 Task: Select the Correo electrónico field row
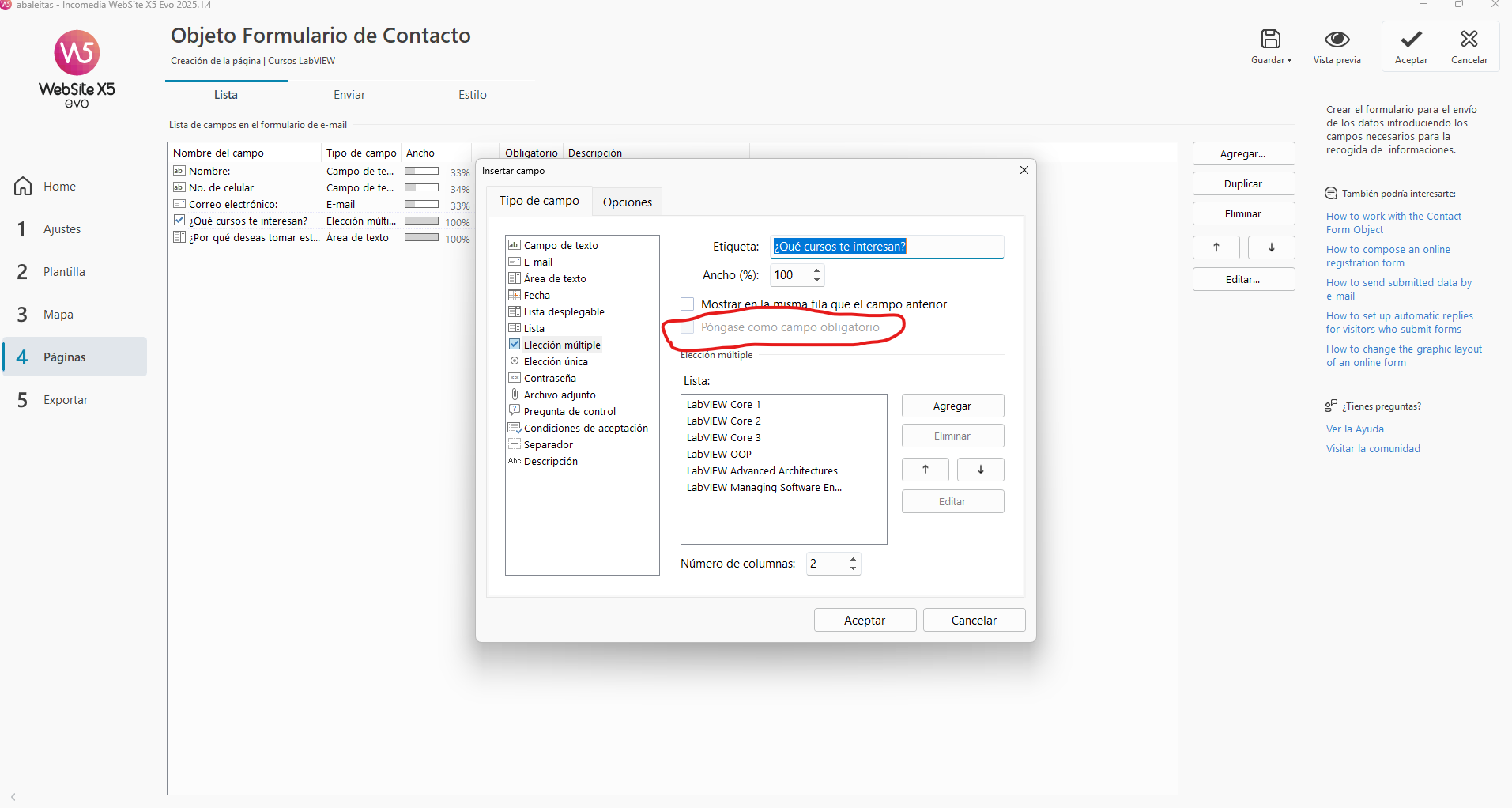320,205
